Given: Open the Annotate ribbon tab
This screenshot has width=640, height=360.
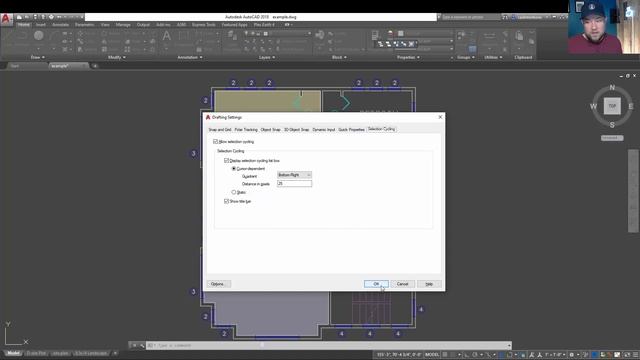Looking at the screenshot, I should (60, 25).
